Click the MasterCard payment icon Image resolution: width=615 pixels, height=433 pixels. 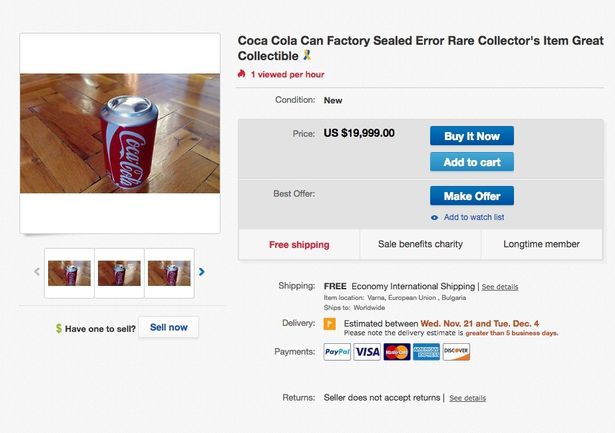[x=397, y=352]
